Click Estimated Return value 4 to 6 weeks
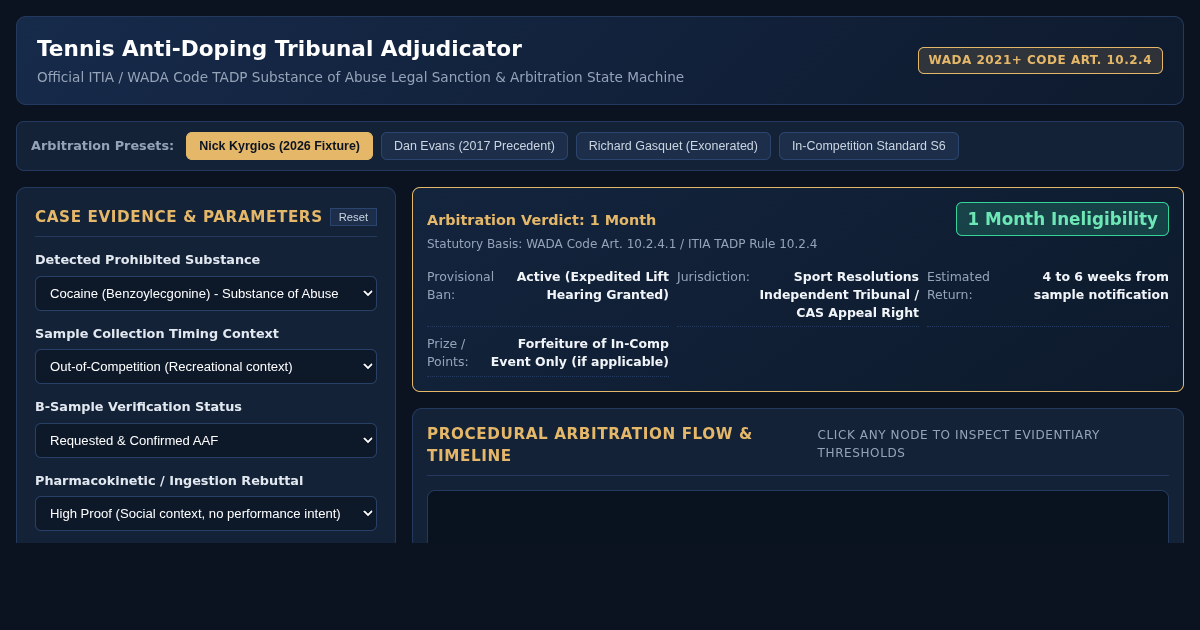The height and width of the screenshot is (630, 1200). (x=1100, y=286)
